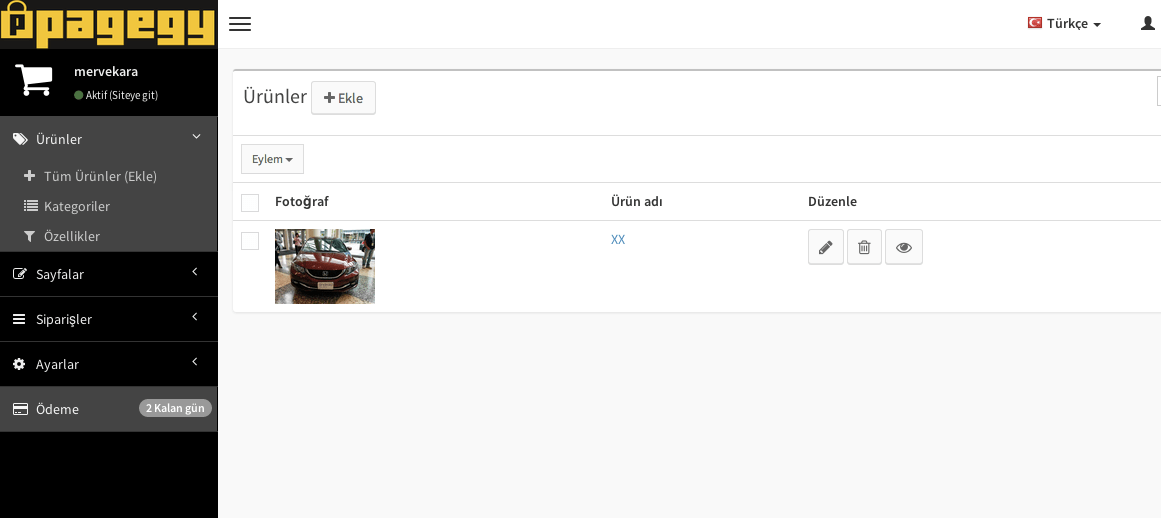Expand the Sayfalar sidebar section

click(x=108, y=274)
